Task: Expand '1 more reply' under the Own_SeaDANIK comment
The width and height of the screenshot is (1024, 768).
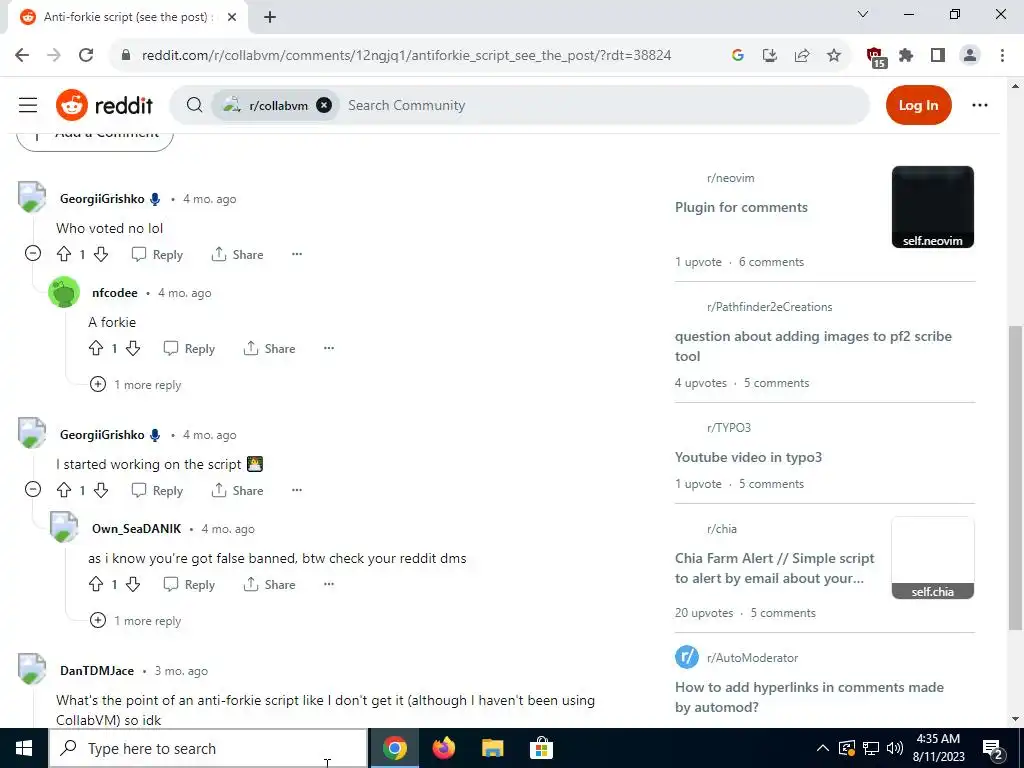Action: pyautogui.click(x=136, y=620)
